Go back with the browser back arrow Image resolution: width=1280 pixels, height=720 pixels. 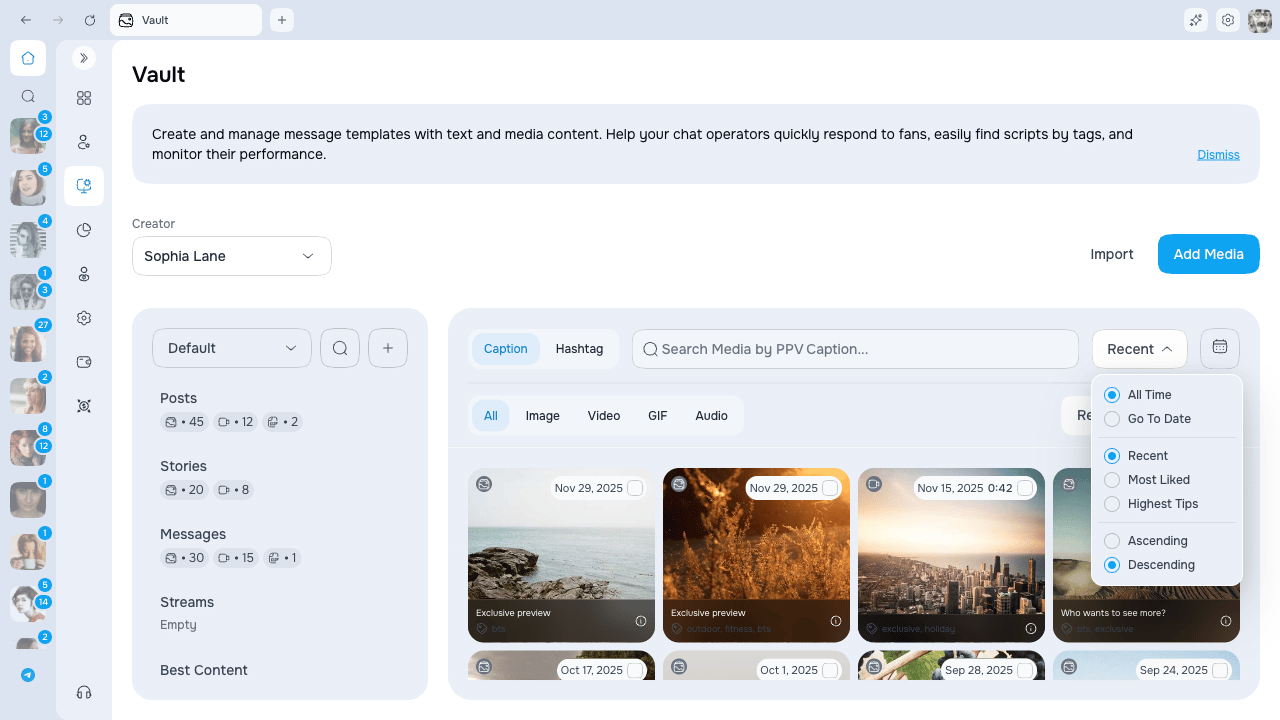pos(26,20)
